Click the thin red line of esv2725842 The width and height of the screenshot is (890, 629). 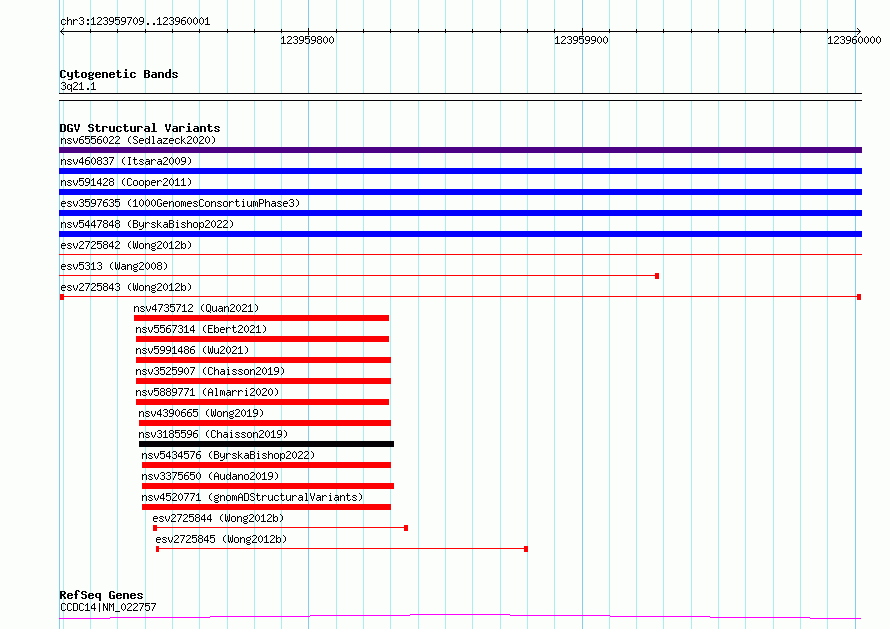coord(460,254)
